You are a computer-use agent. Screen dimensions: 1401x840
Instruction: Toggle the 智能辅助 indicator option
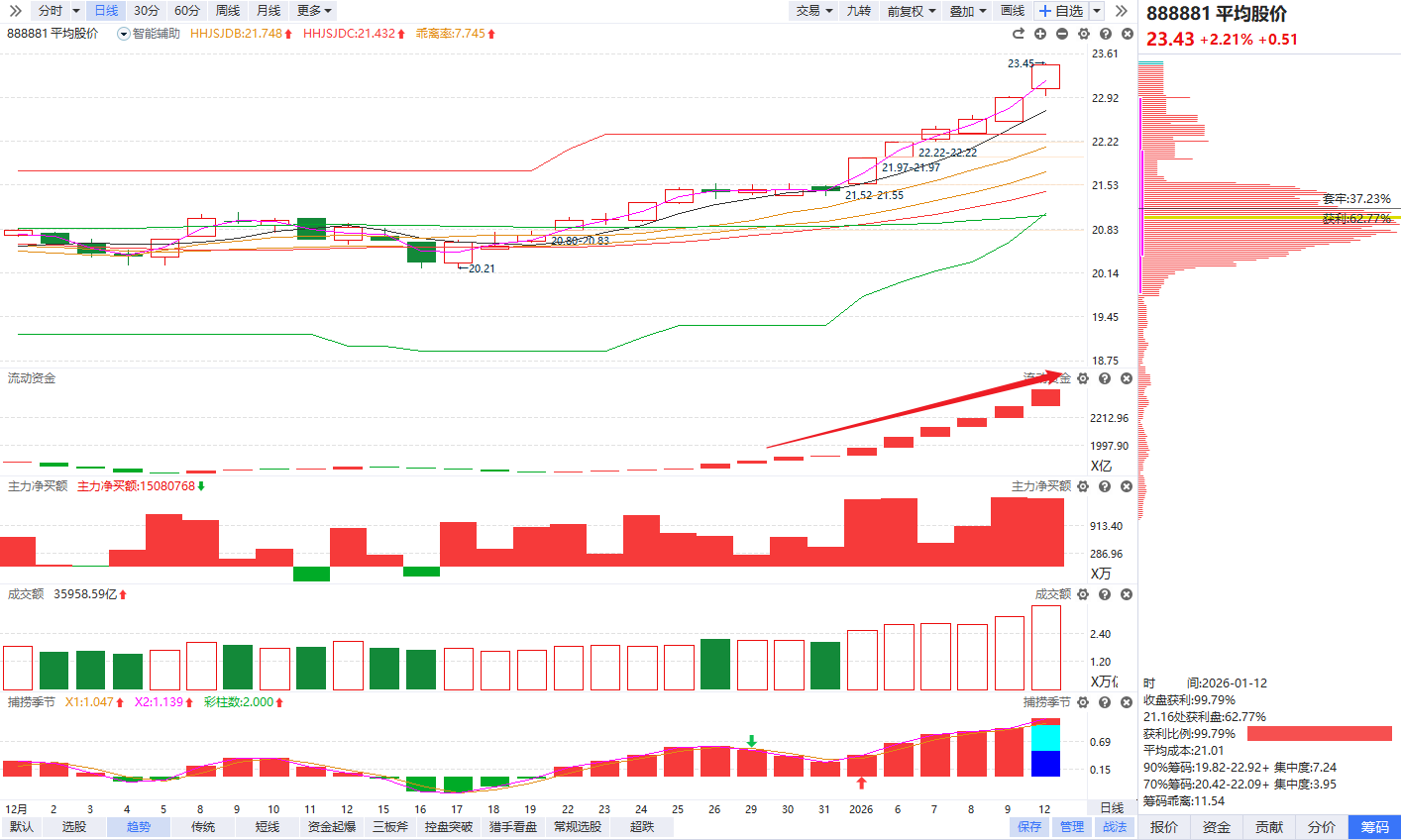[150, 34]
